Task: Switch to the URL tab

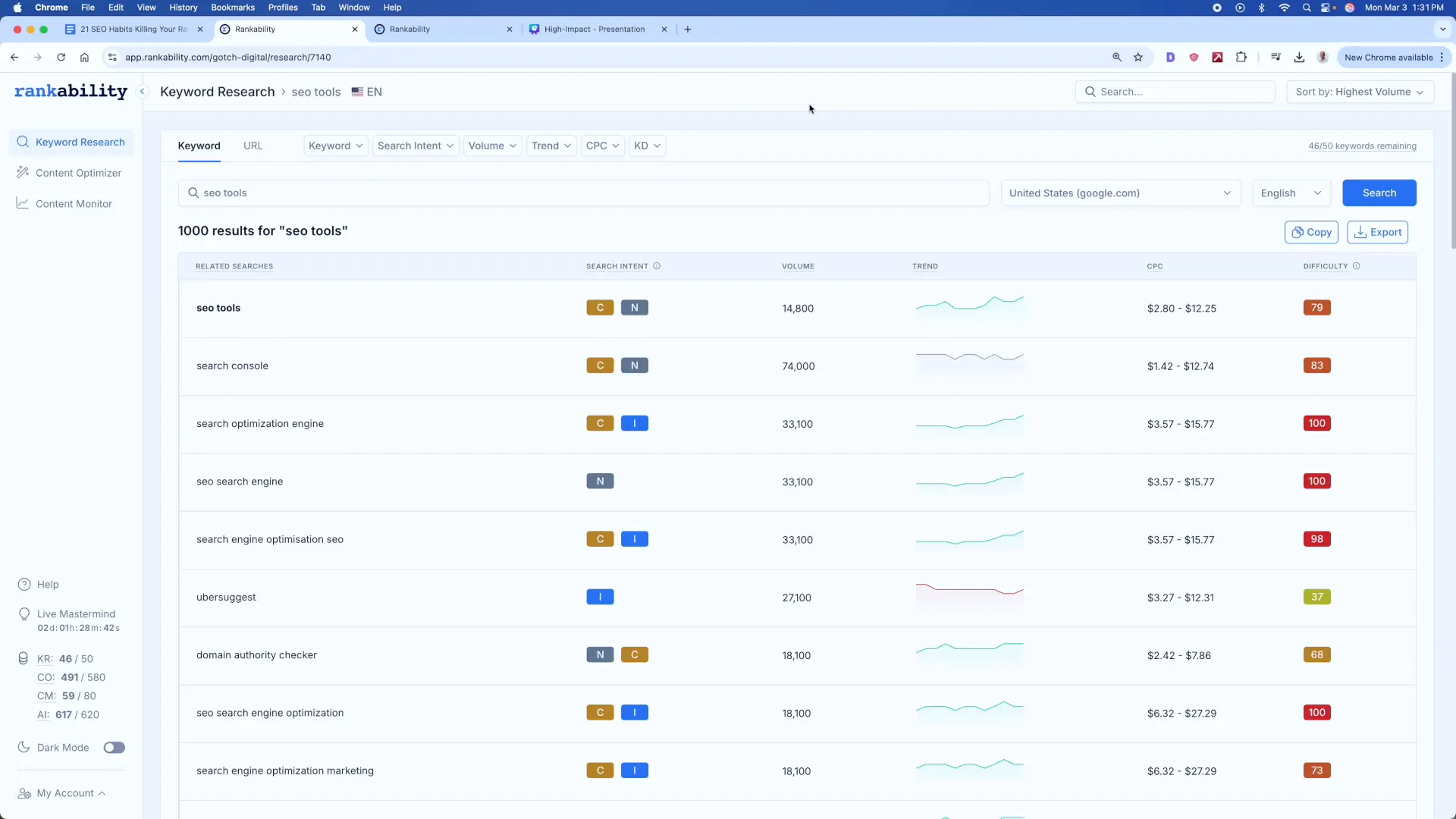Action: (253, 146)
